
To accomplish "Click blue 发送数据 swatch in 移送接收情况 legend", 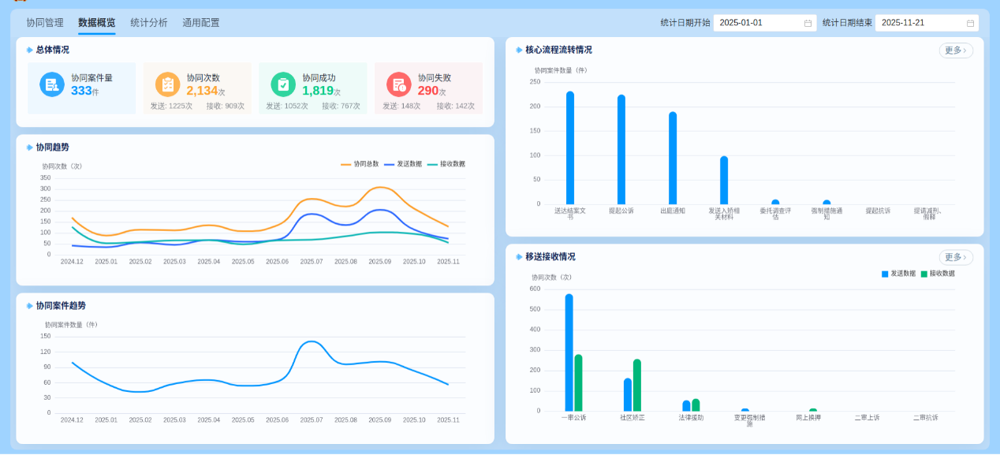I will 885,273.
